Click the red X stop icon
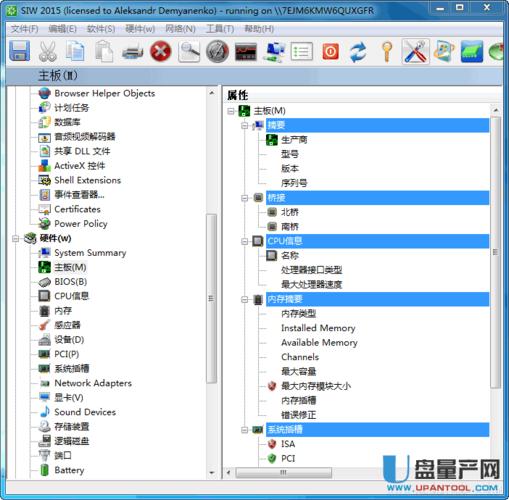 [x=161, y=52]
